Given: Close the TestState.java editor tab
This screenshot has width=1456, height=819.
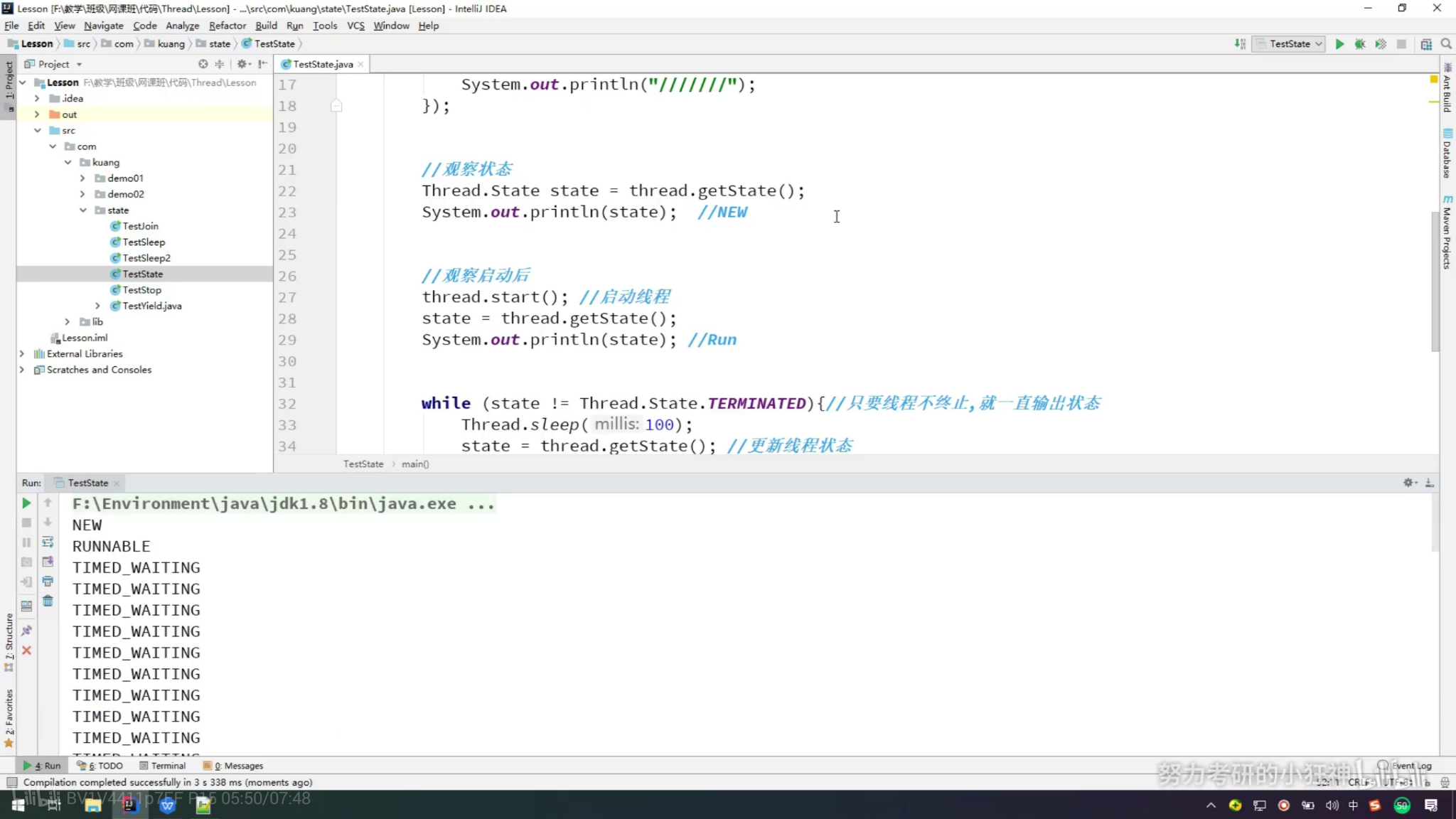Looking at the screenshot, I should (361, 64).
